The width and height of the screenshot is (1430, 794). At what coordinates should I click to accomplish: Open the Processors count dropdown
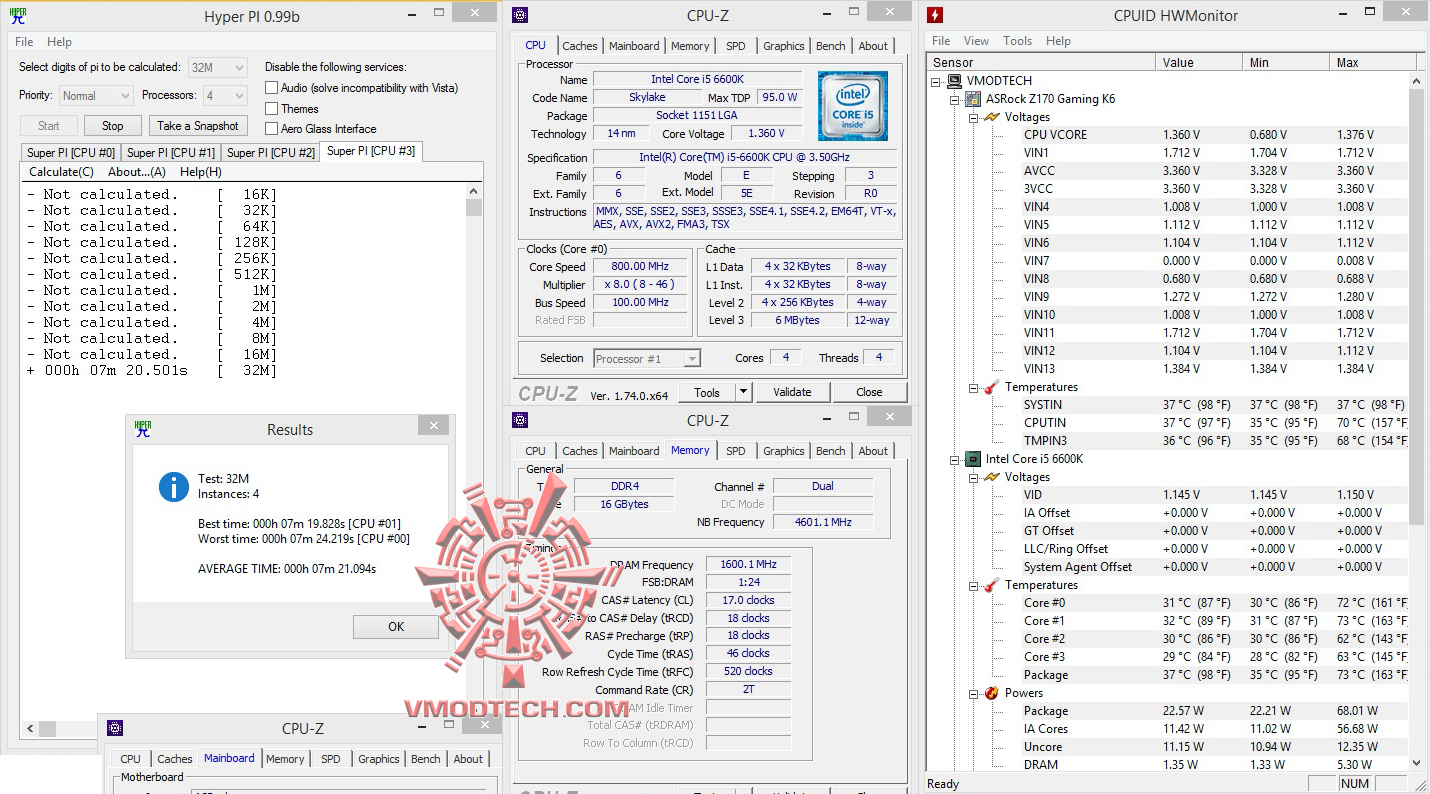(x=225, y=96)
